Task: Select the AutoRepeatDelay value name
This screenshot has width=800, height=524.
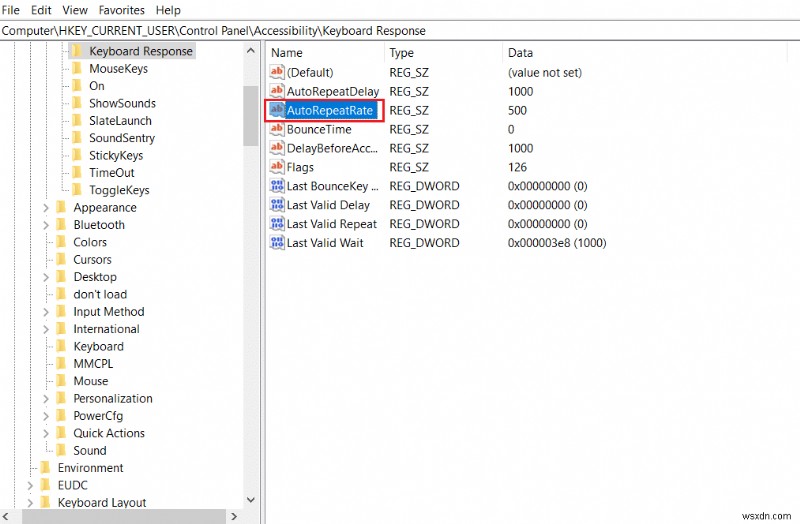Action: pos(333,91)
